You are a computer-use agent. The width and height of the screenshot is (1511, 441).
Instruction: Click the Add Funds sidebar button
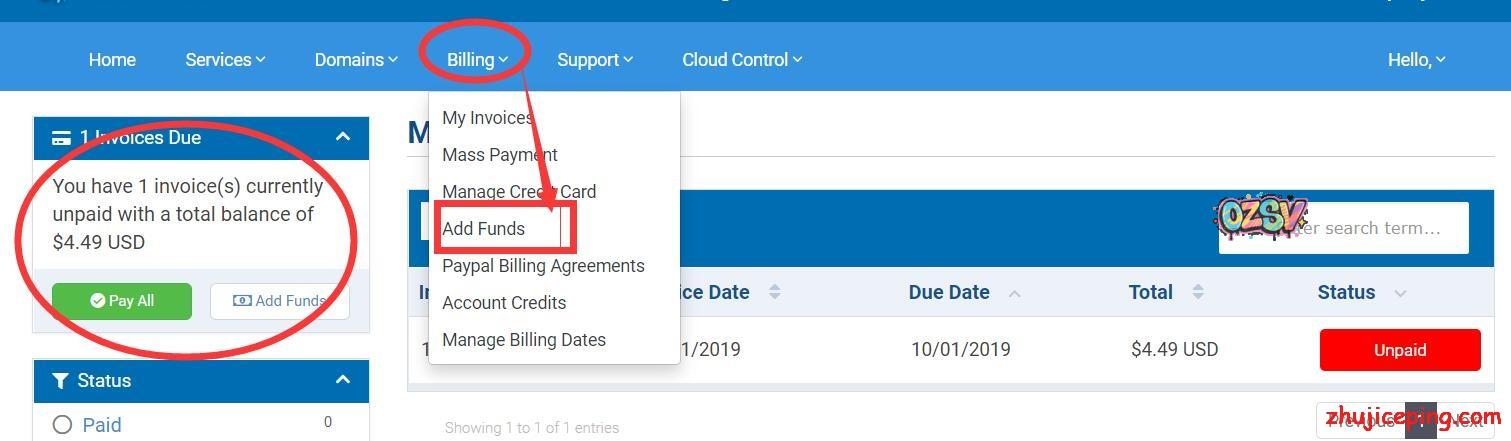[279, 301]
